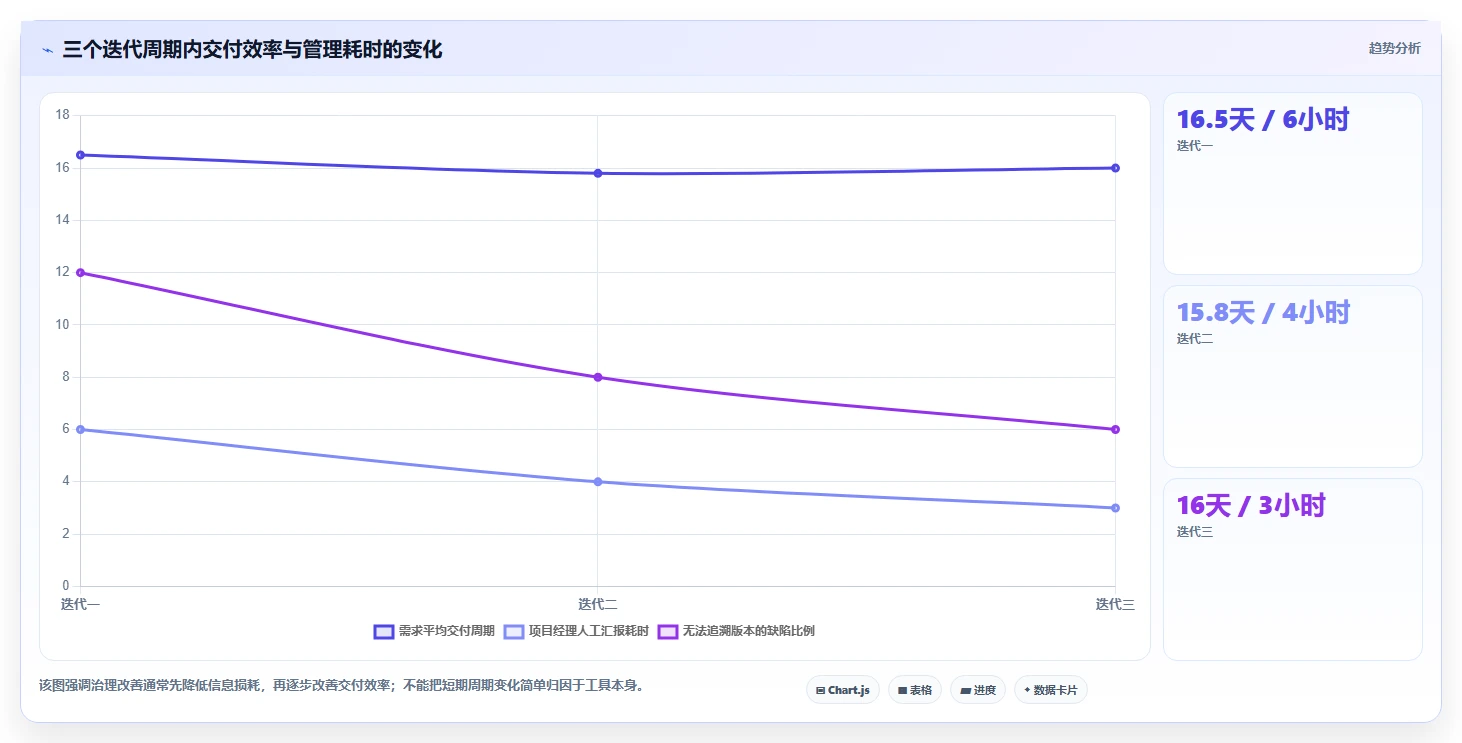The width and height of the screenshot is (1462, 743).
Task: Click the light-blue 4 point at 迭代二
Action: 598,482
